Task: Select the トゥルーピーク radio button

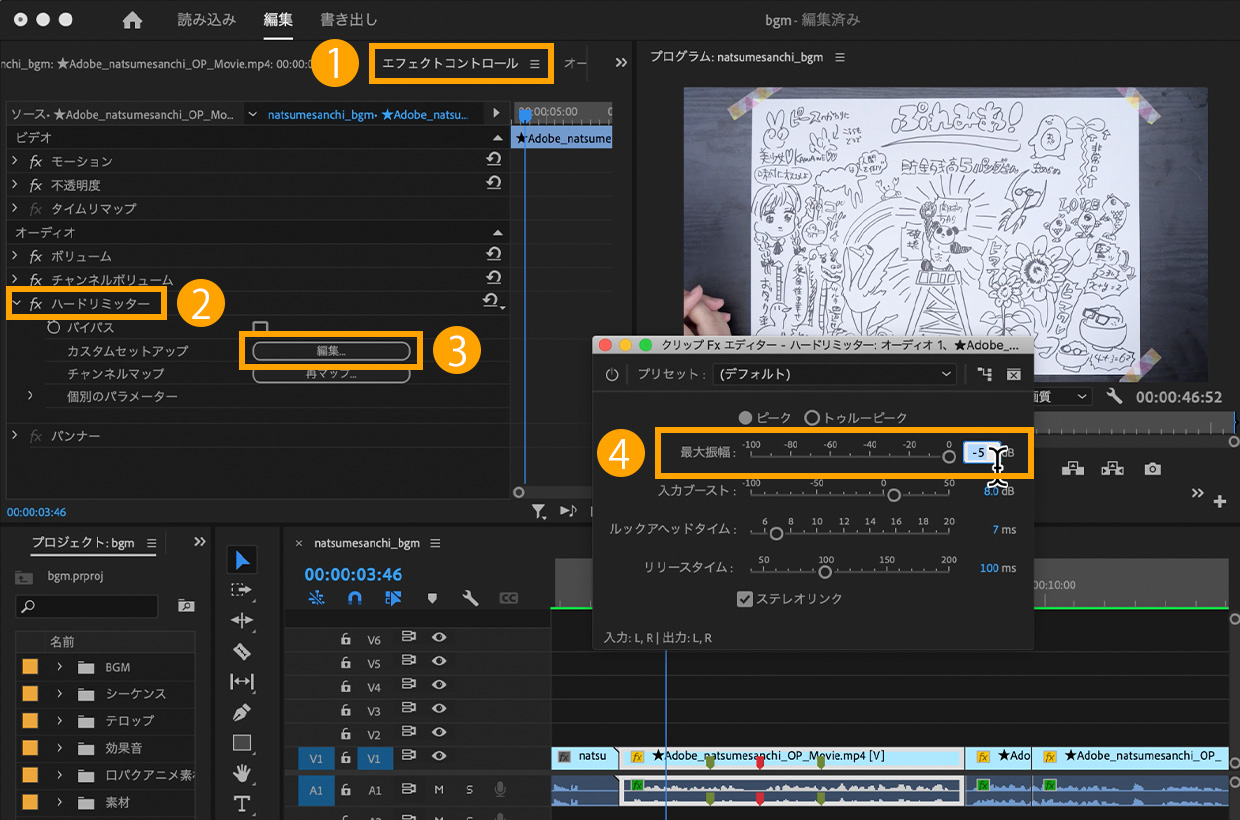Action: coord(812,418)
